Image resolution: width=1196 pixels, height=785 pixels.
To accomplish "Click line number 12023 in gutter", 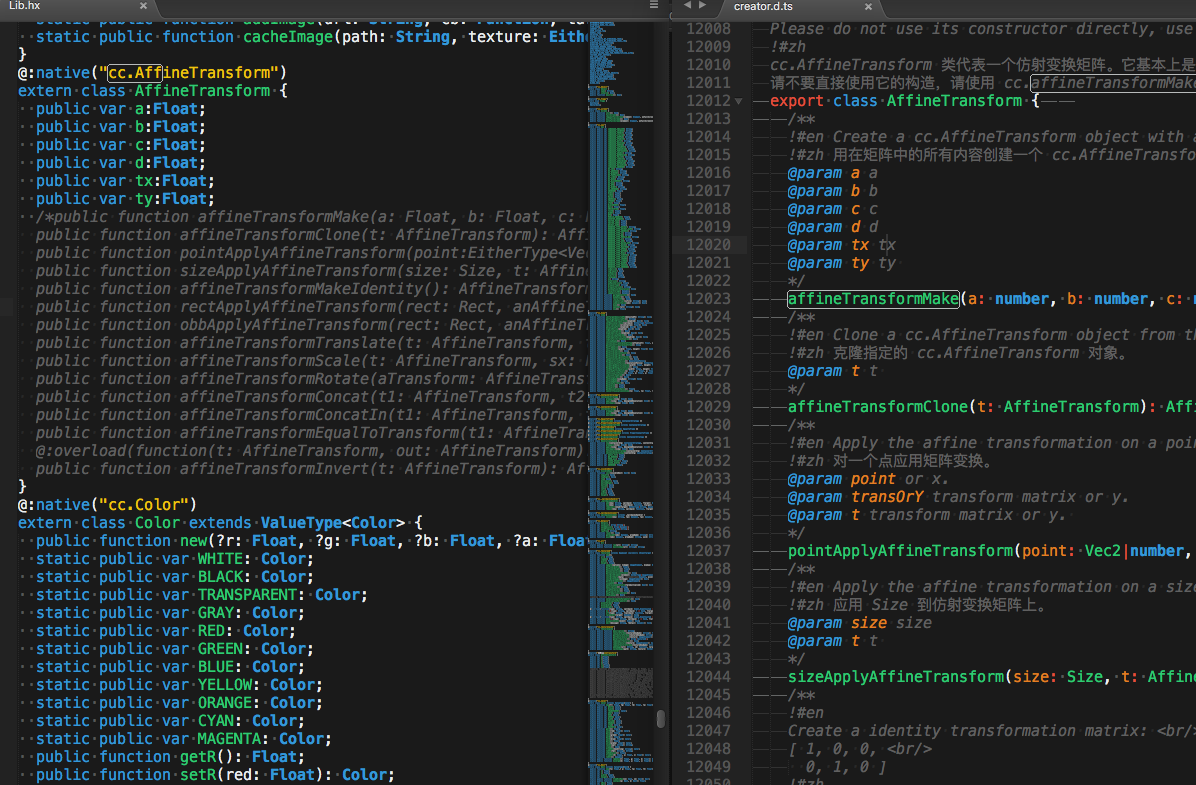I will (708, 299).
